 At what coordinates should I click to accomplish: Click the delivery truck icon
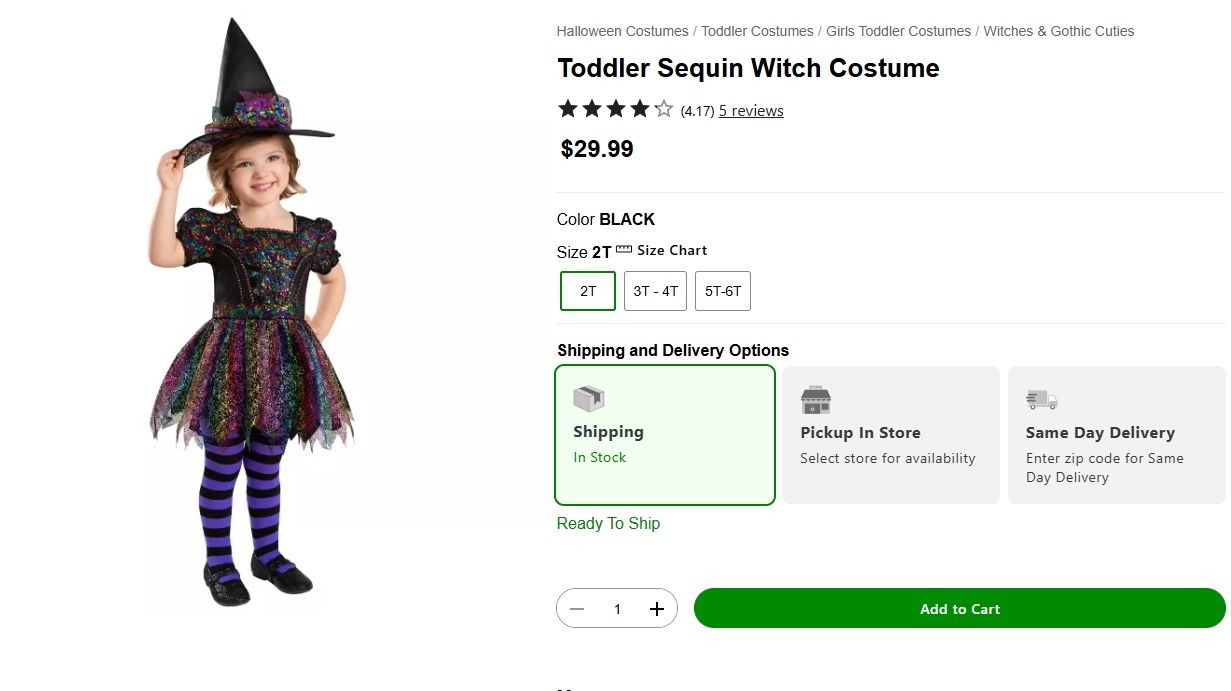[1041, 400]
